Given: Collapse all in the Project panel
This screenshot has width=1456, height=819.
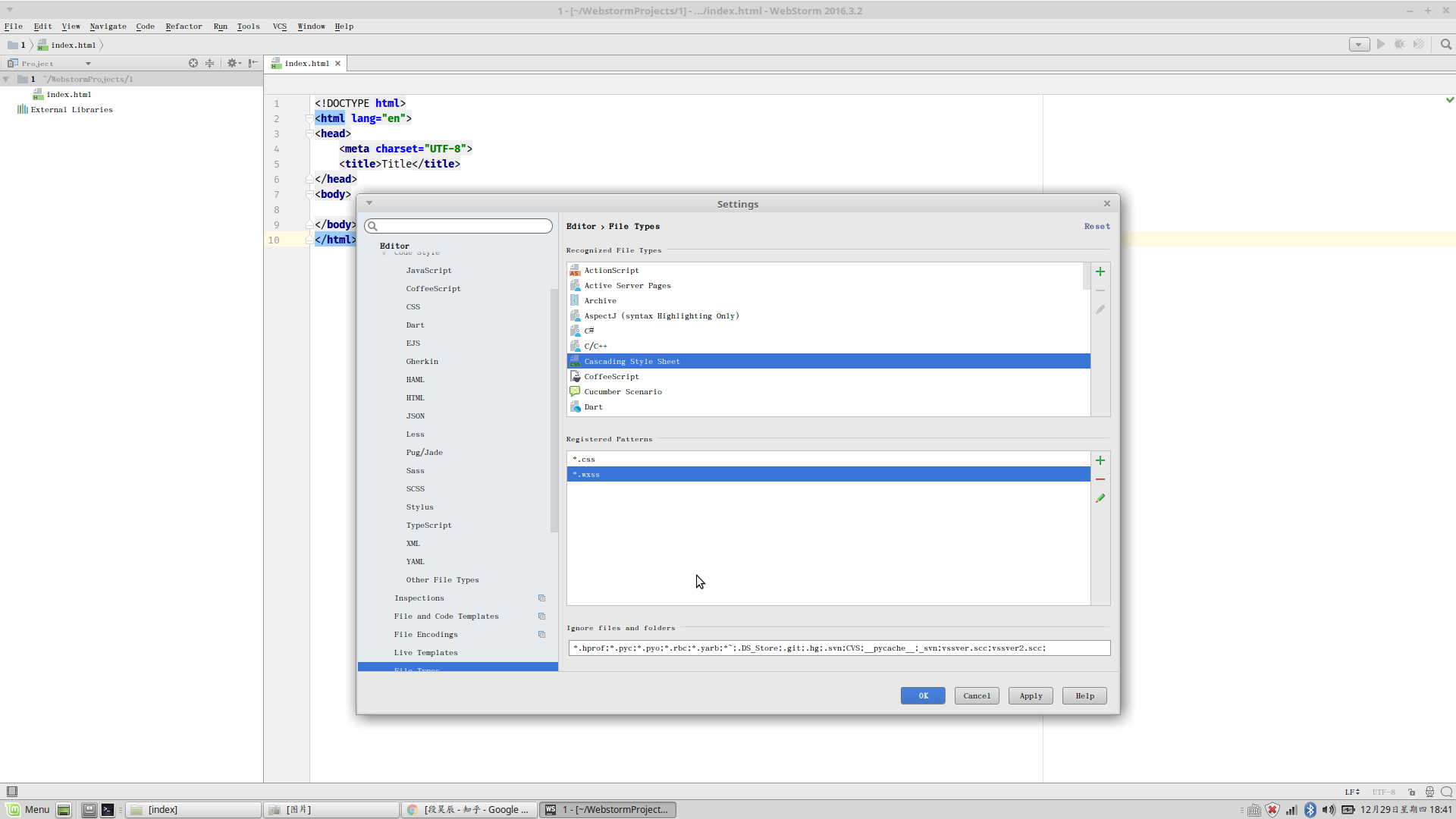Looking at the screenshot, I should (x=210, y=64).
